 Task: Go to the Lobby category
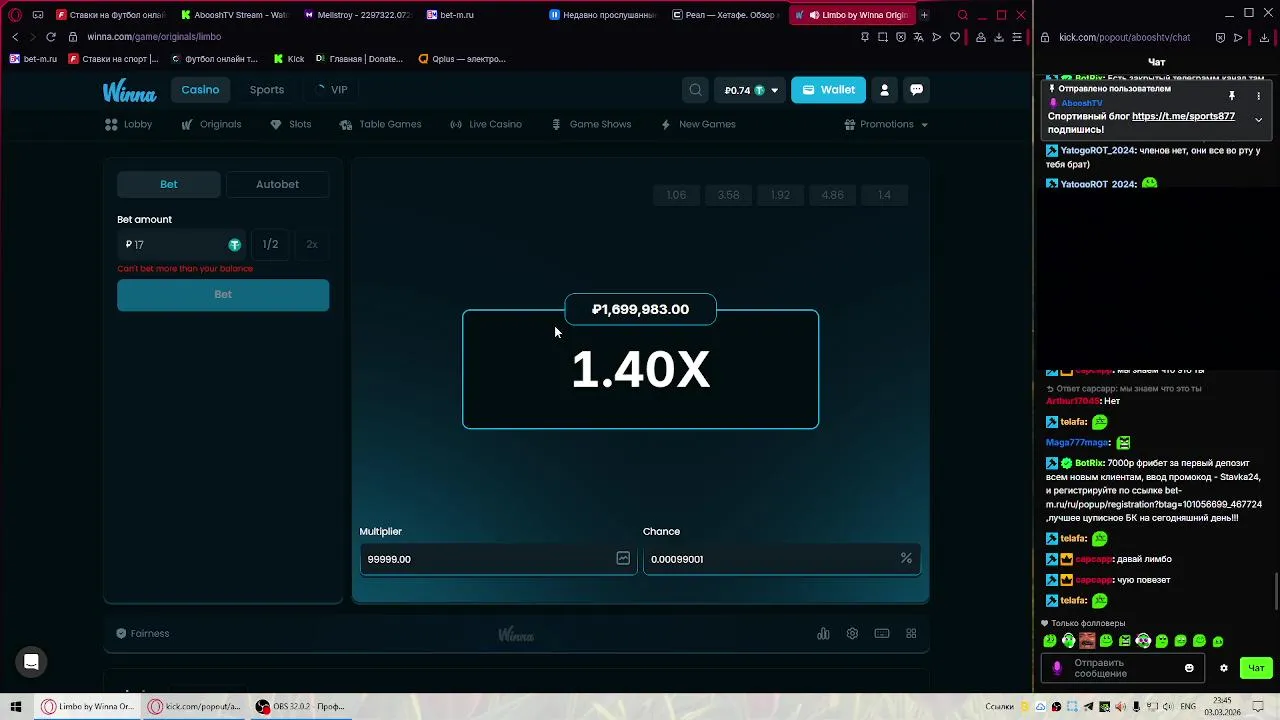(129, 124)
